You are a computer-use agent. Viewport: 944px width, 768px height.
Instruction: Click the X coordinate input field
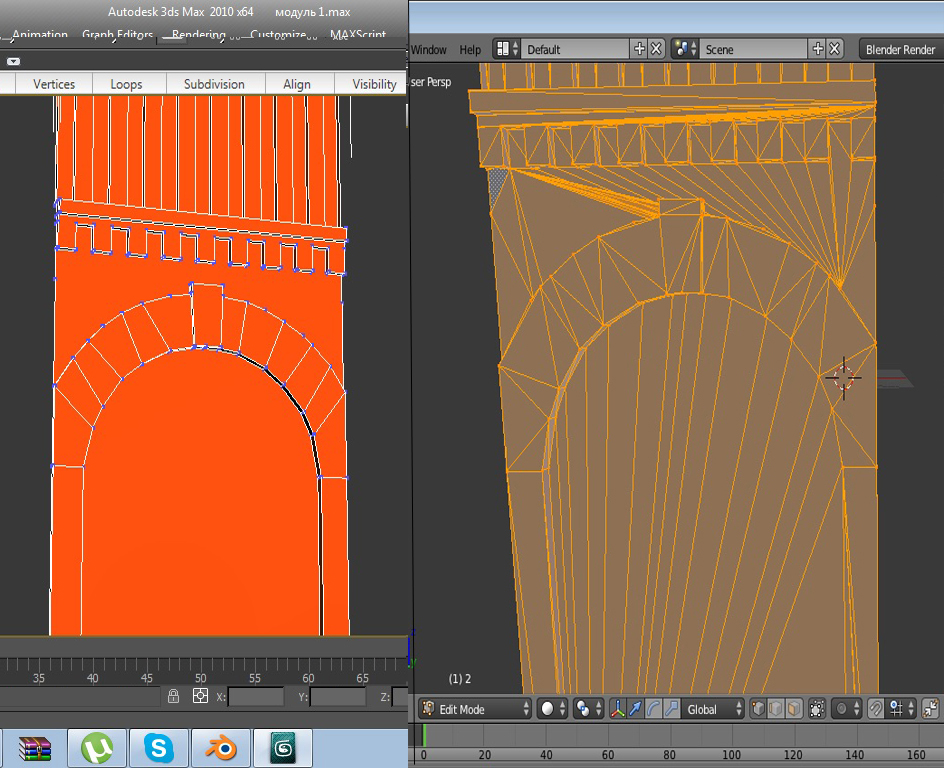click(x=256, y=696)
